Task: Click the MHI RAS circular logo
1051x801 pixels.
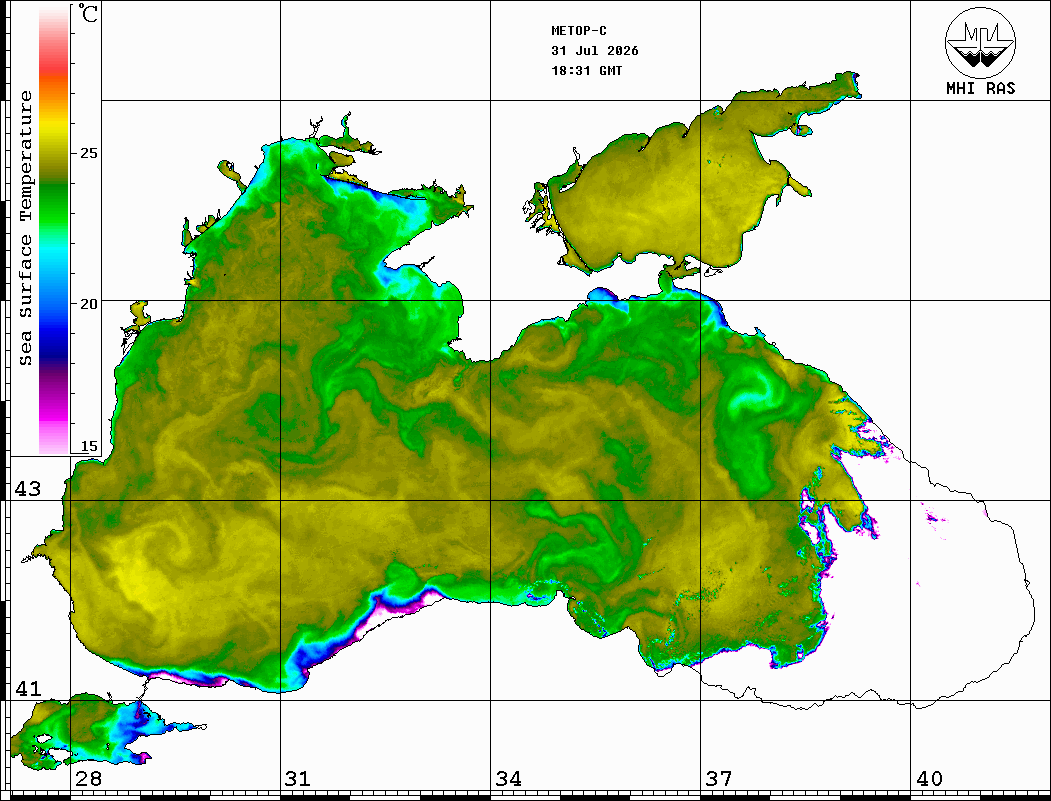Action: 980,42
